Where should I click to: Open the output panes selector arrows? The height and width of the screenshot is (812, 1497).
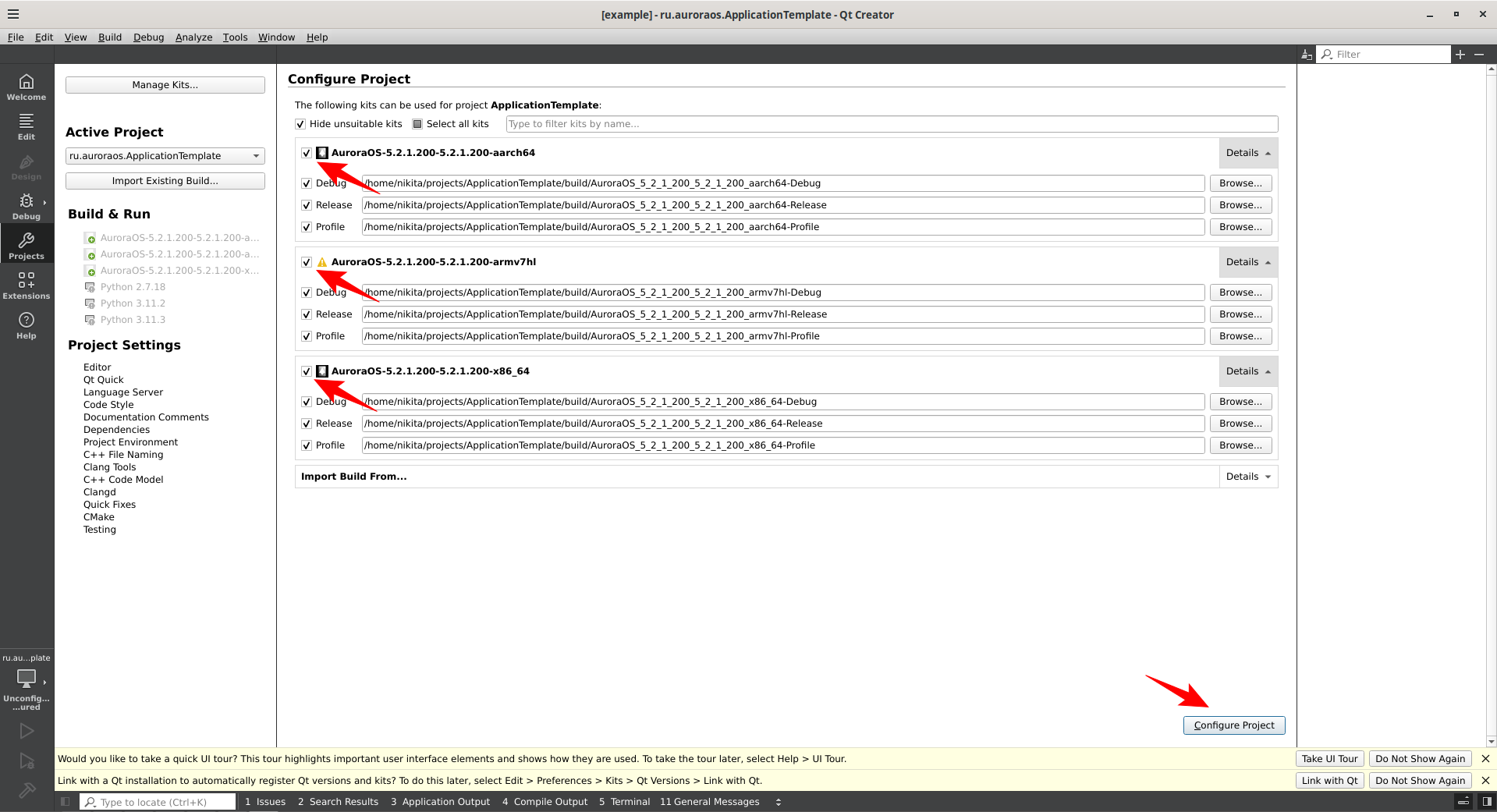click(x=778, y=802)
